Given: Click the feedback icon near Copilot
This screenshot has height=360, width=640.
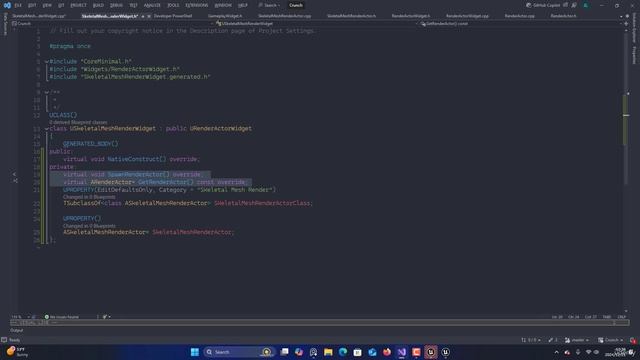Looking at the screenshot, I should click(x=574, y=5).
